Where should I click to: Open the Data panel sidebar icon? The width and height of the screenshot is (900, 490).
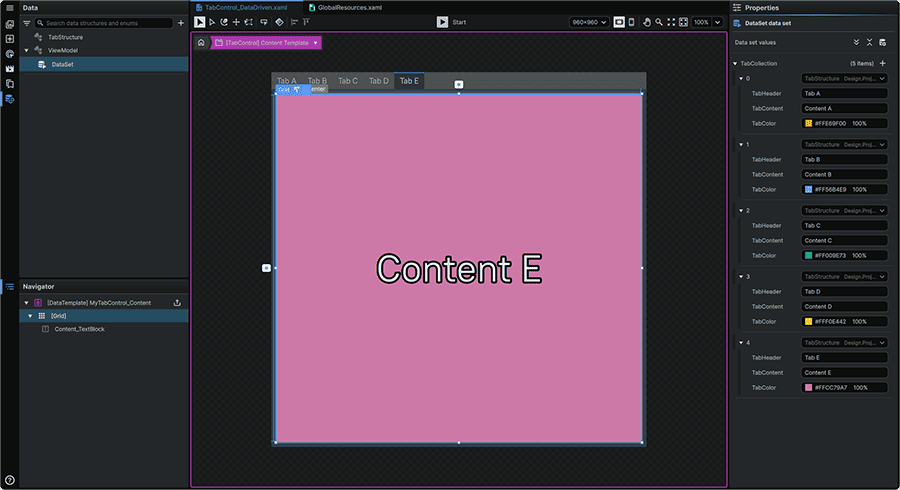(9, 99)
